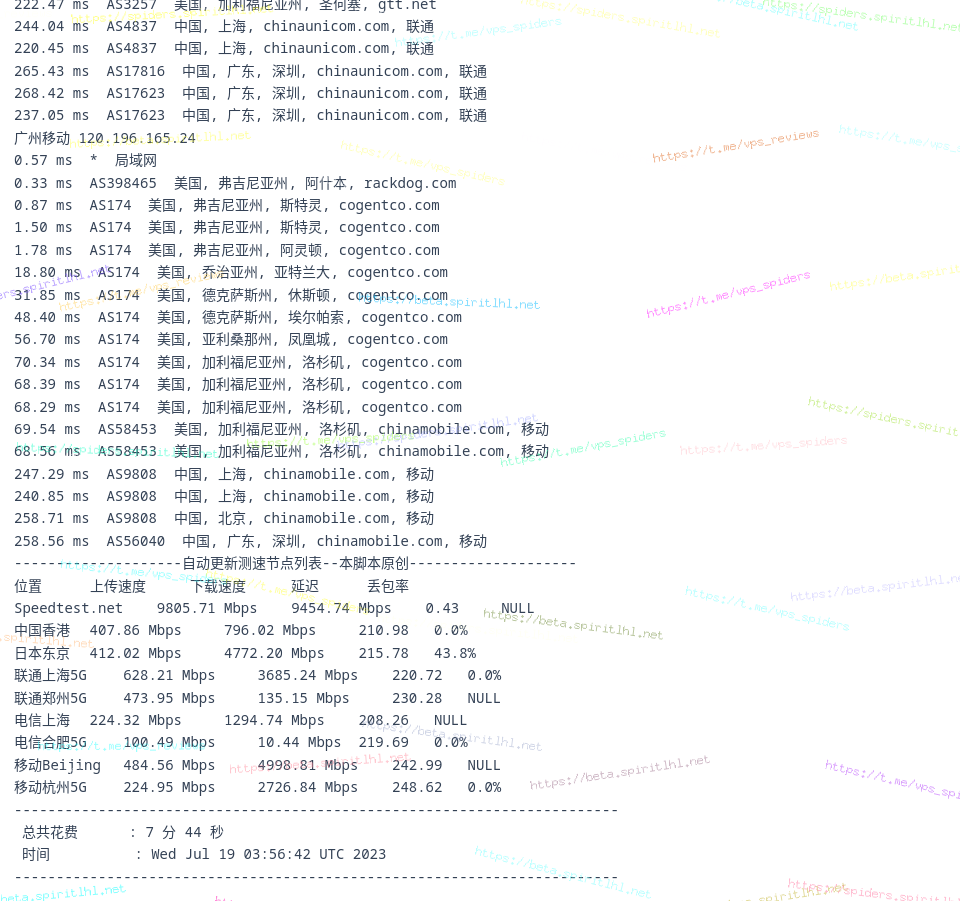Click the 48.40 ms 埃尔帕索 hop

point(238,318)
